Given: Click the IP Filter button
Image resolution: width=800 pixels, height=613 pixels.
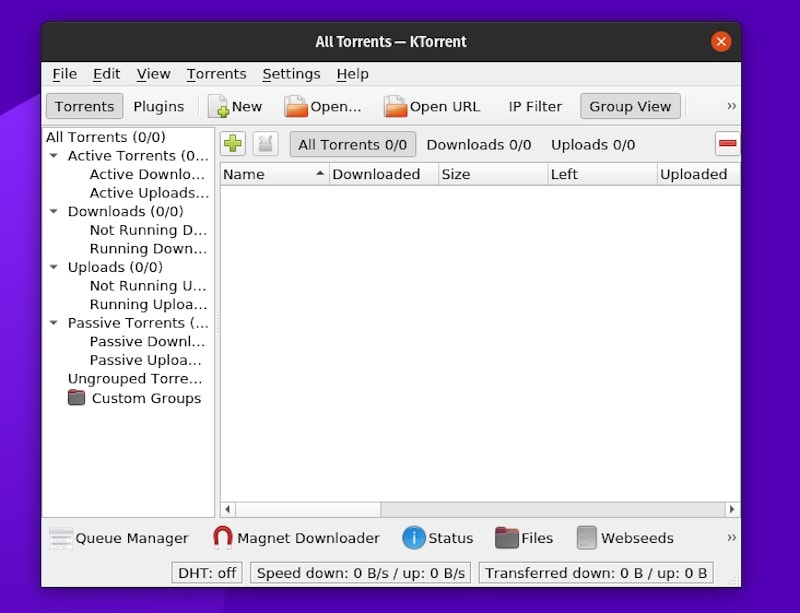Looking at the screenshot, I should [535, 106].
